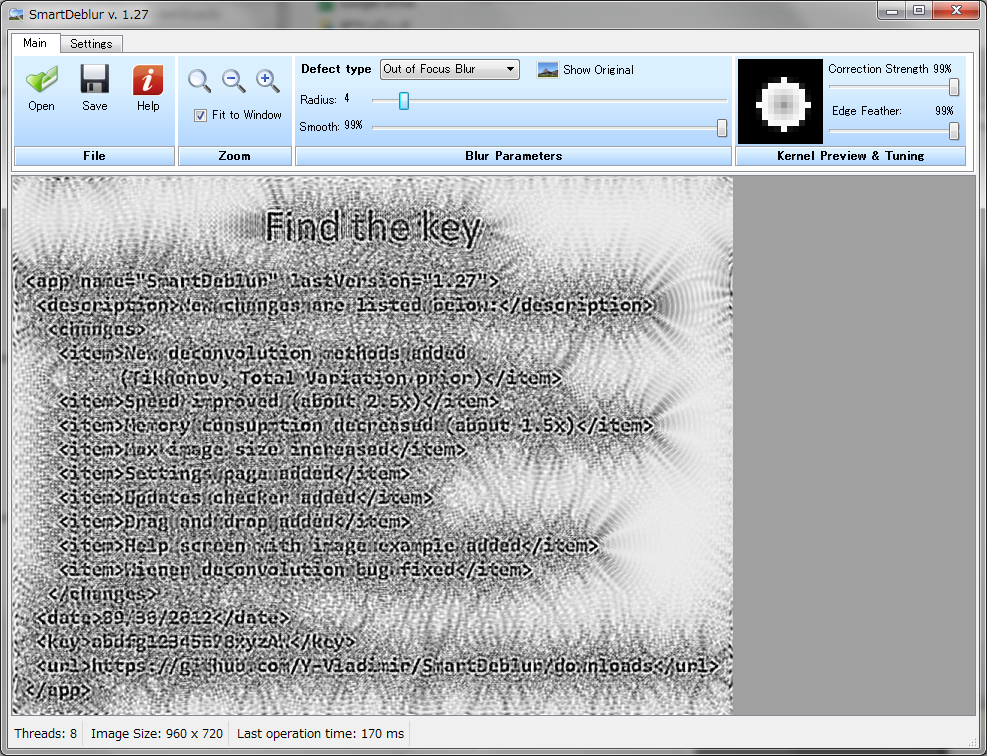This screenshot has height=756, width=987.
Task: Click the Correction Strength slider handle
Action: click(954, 87)
